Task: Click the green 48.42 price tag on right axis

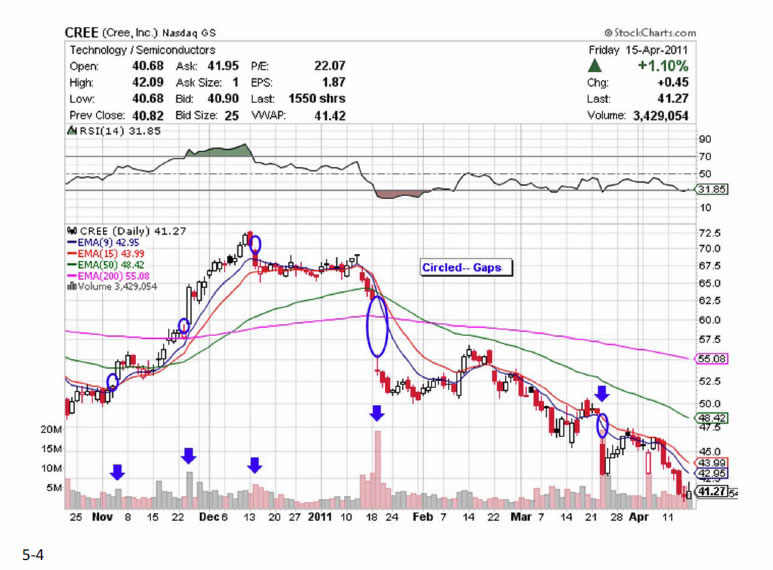Action: (x=712, y=418)
